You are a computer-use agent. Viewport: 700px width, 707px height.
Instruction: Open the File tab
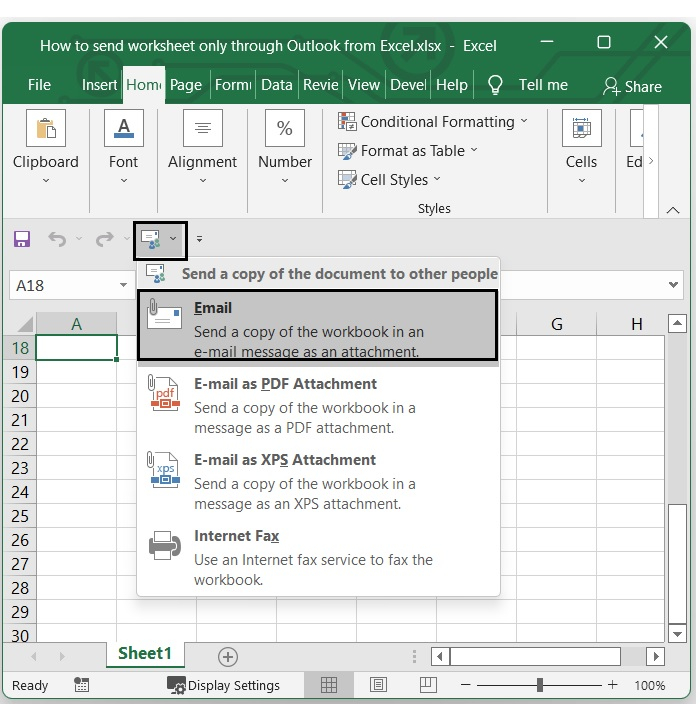39,85
